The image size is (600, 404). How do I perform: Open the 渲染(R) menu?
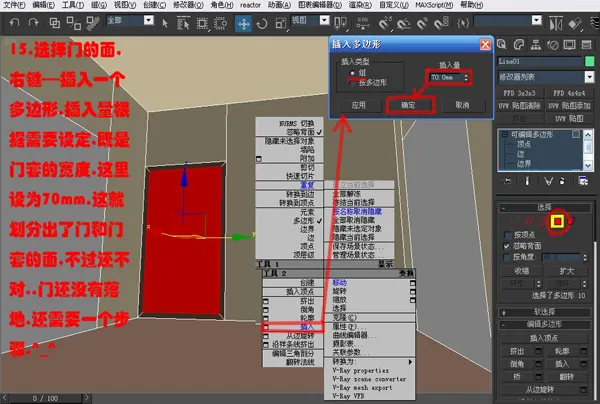click(x=360, y=5)
